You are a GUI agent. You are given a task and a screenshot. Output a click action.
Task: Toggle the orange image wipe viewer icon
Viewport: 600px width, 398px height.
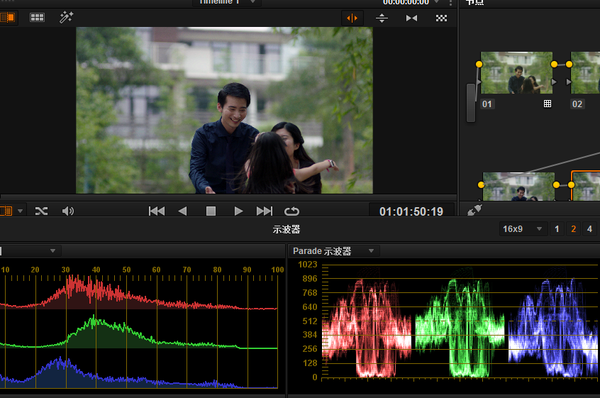[x=7, y=18]
